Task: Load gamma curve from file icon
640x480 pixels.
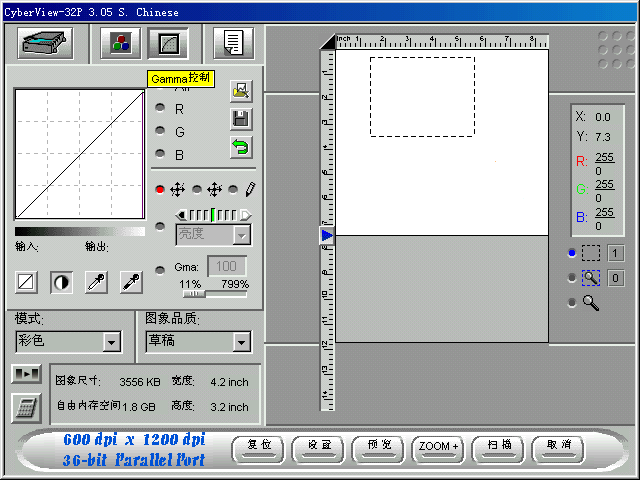Action: tap(241, 91)
